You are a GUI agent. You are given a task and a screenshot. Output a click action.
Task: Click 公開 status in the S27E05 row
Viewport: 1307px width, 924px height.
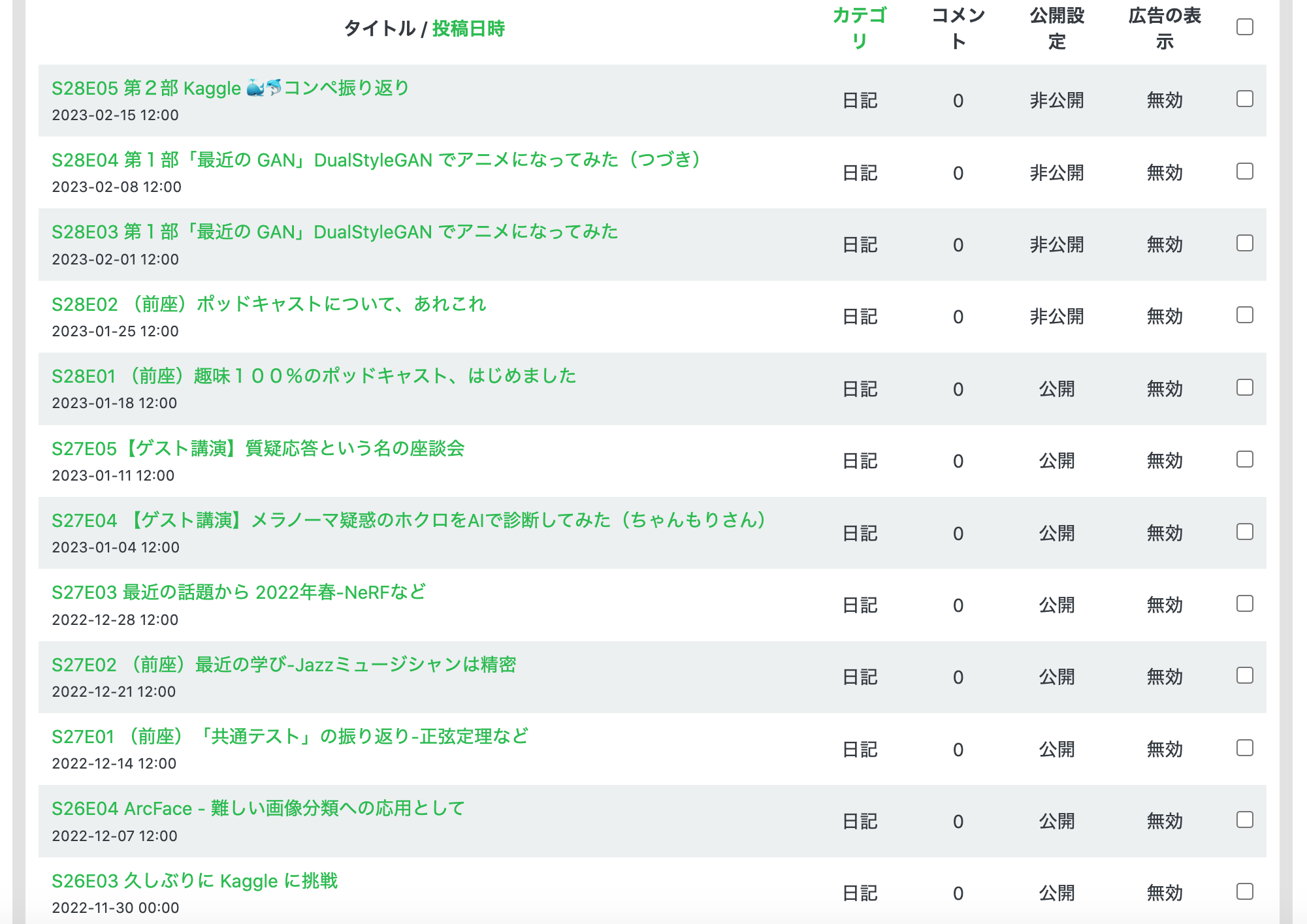click(1057, 461)
